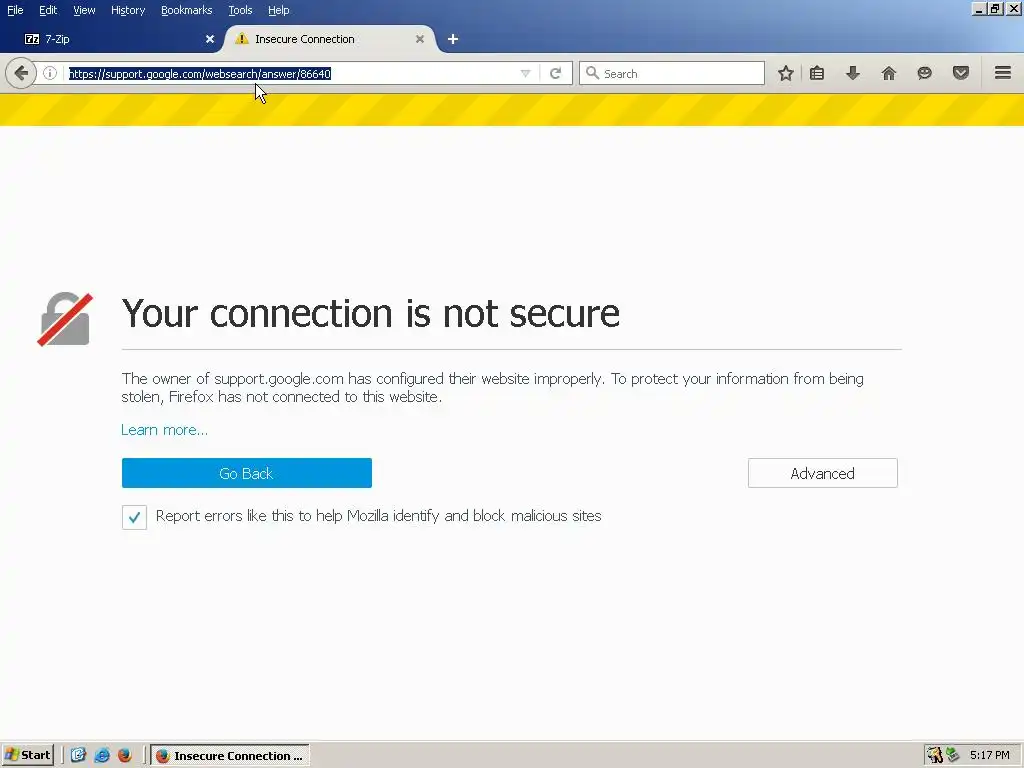This screenshot has height=768, width=1024.
Task: Open the Edit menu
Action: click(x=48, y=10)
